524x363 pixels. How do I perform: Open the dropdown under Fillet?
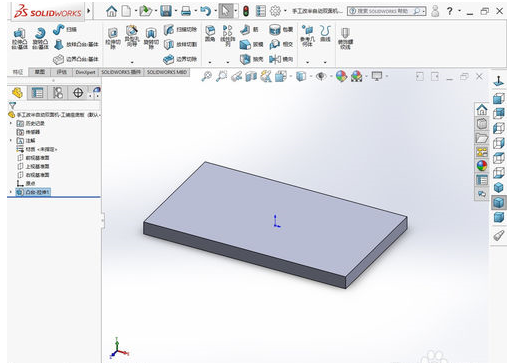pyautogui.click(x=210, y=62)
